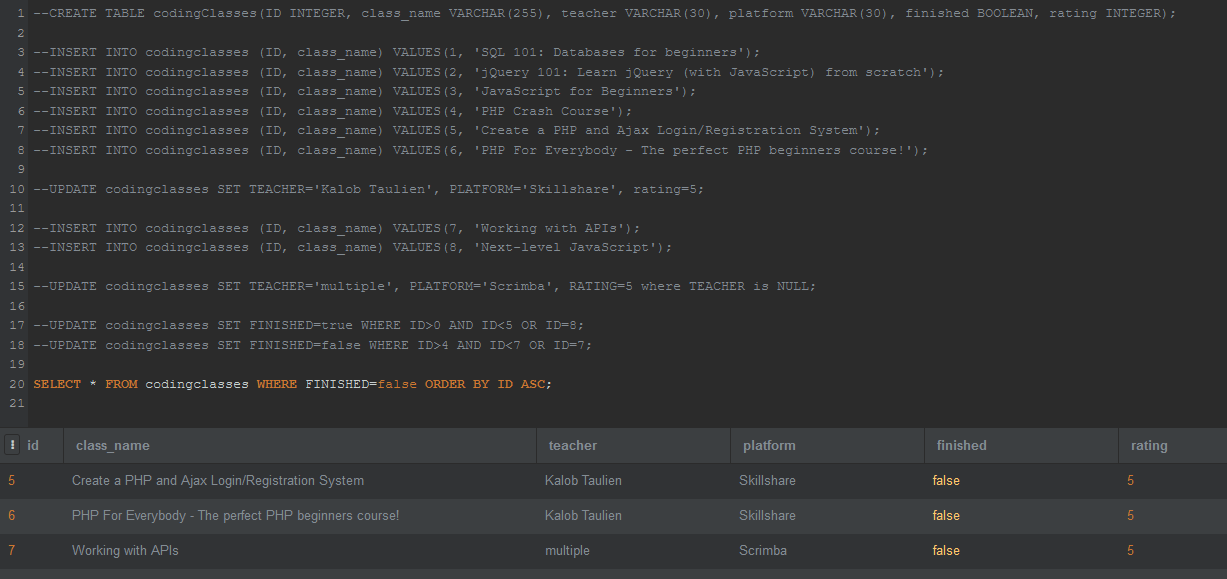Place cursor in the CREATE TABLE codingClasses line

pyautogui.click(x=605, y=14)
